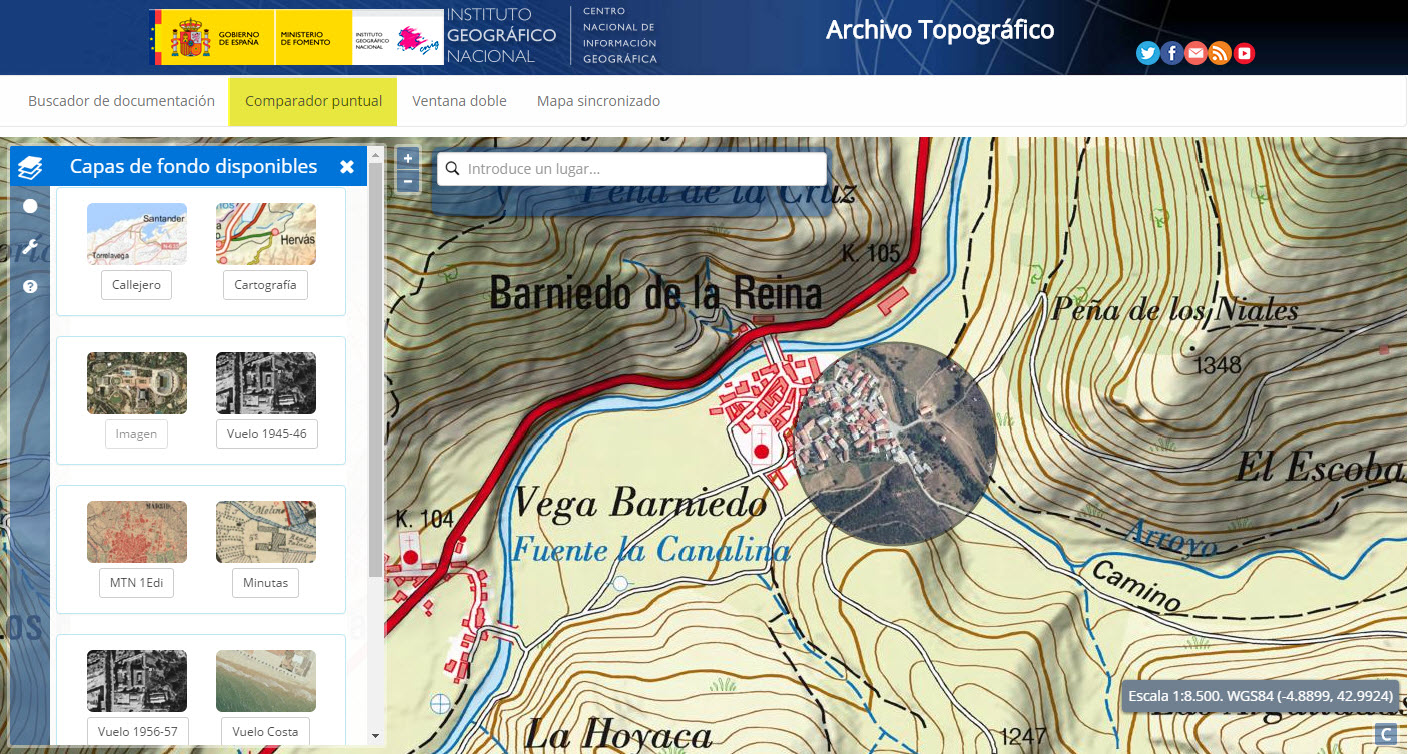Screen dimensions: 1408x754
Task: Select the Callejero basemap button
Action: pos(136,285)
